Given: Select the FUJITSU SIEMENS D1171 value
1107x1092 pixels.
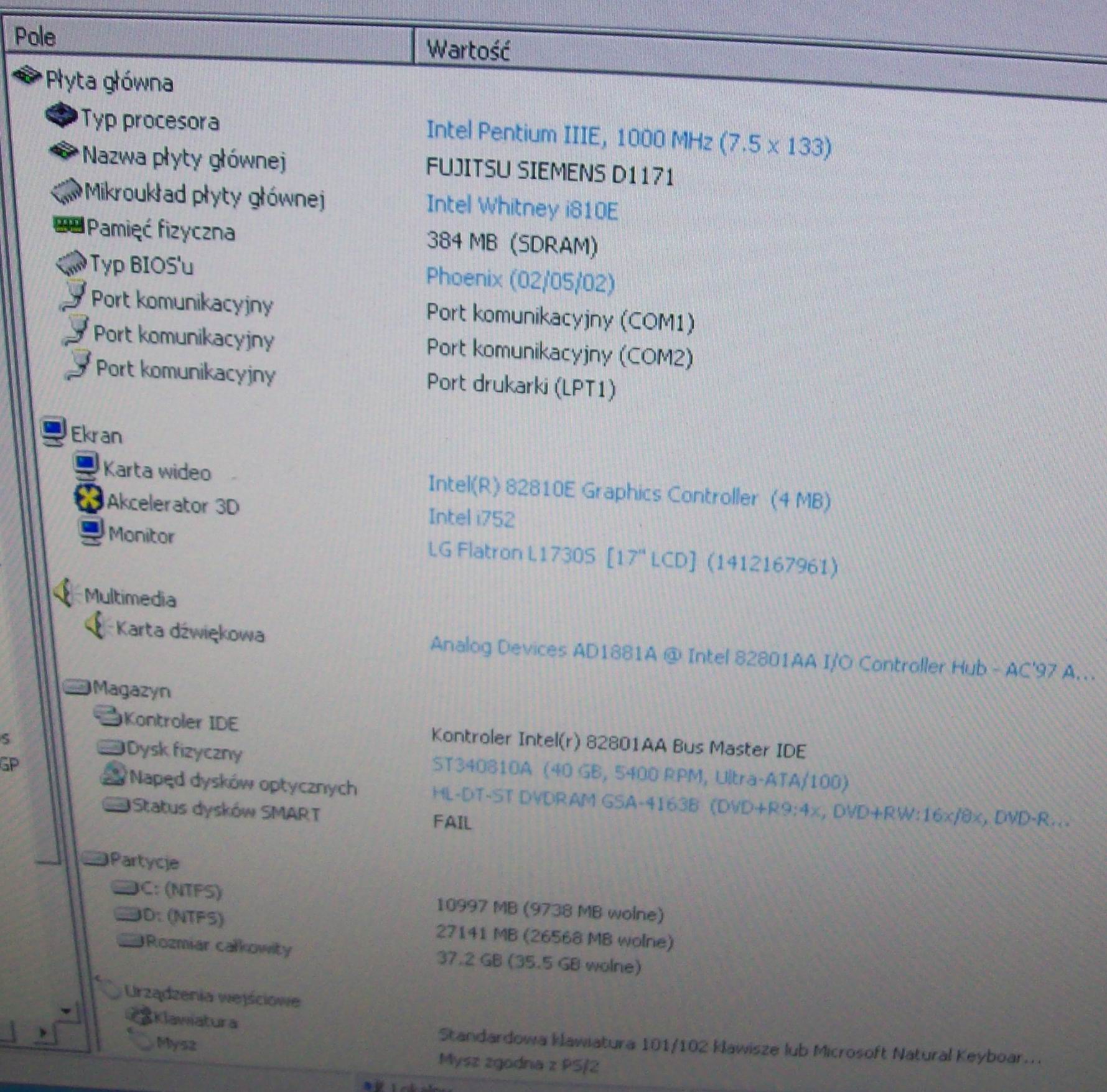Looking at the screenshot, I should click(549, 171).
